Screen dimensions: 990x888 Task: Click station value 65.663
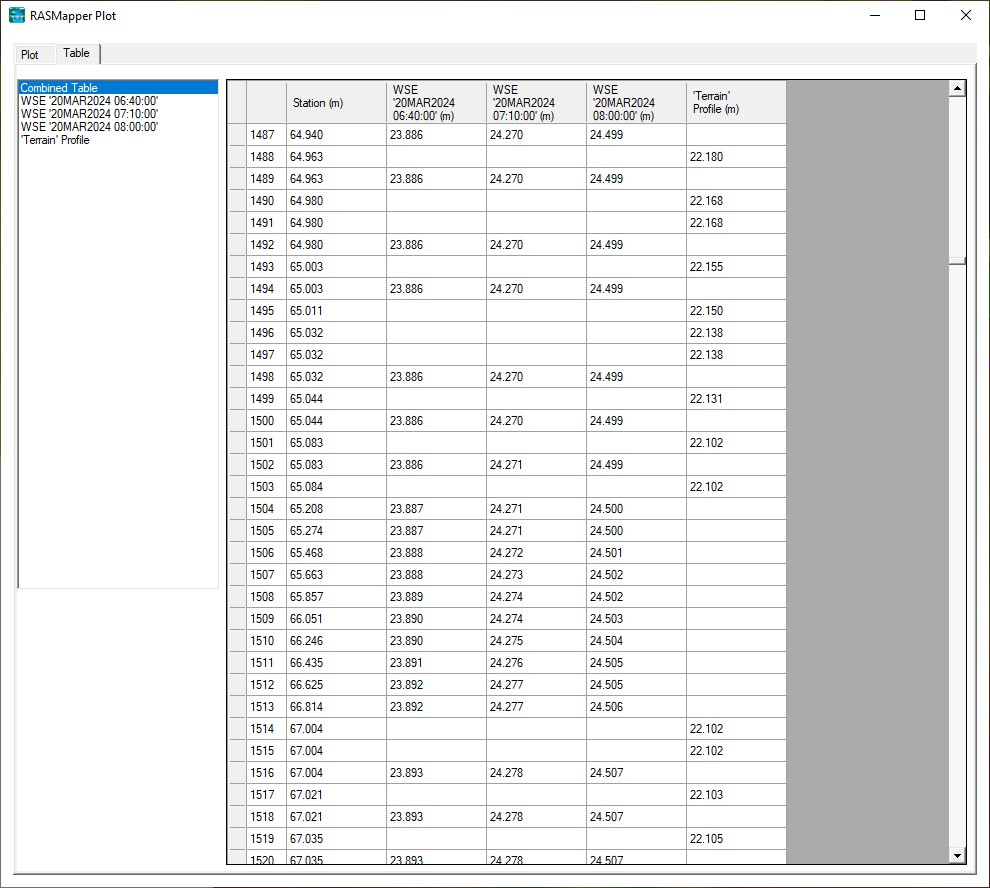point(336,575)
